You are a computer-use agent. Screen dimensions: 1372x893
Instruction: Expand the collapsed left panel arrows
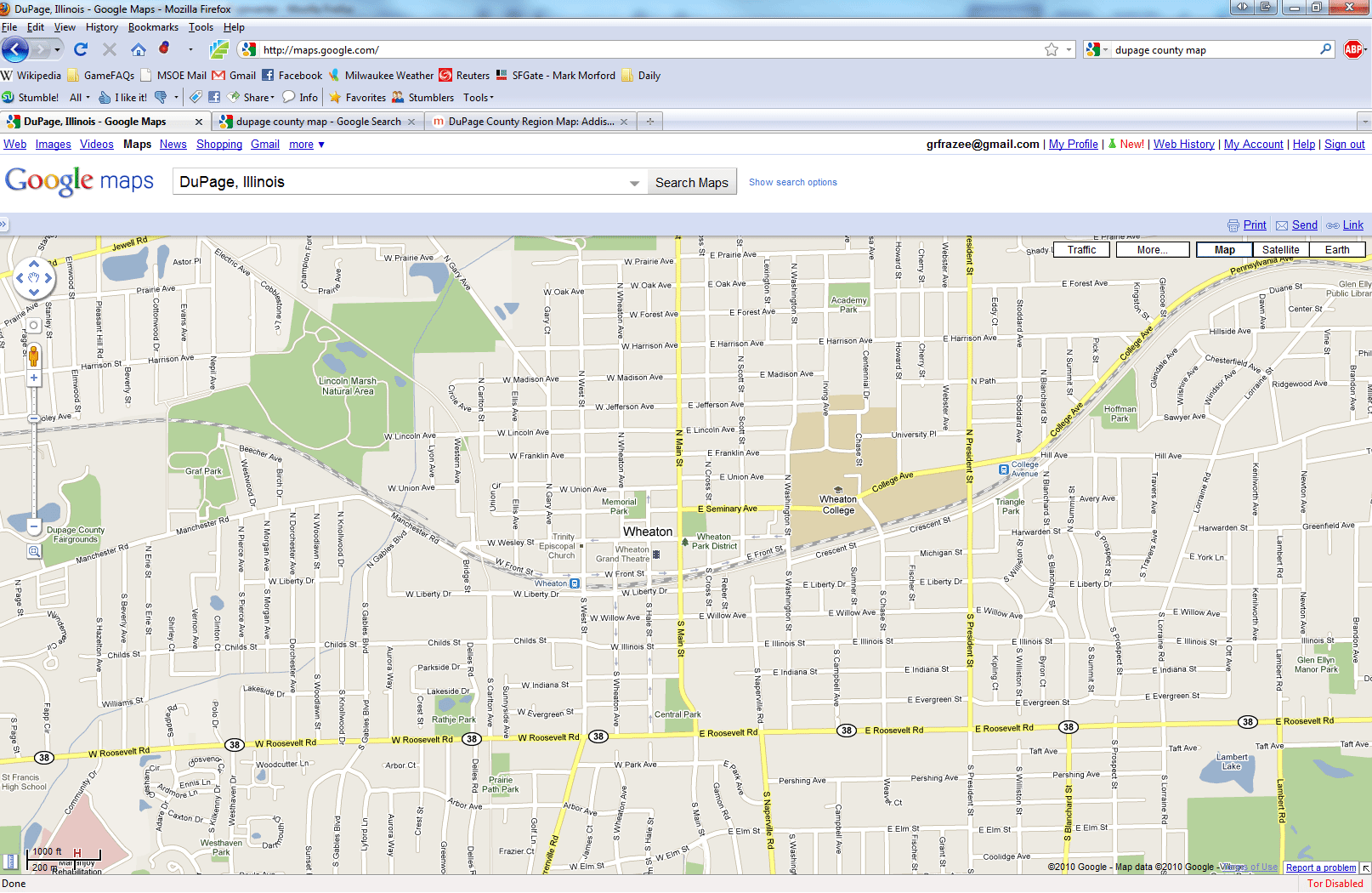pyautogui.click(x=3, y=225)
